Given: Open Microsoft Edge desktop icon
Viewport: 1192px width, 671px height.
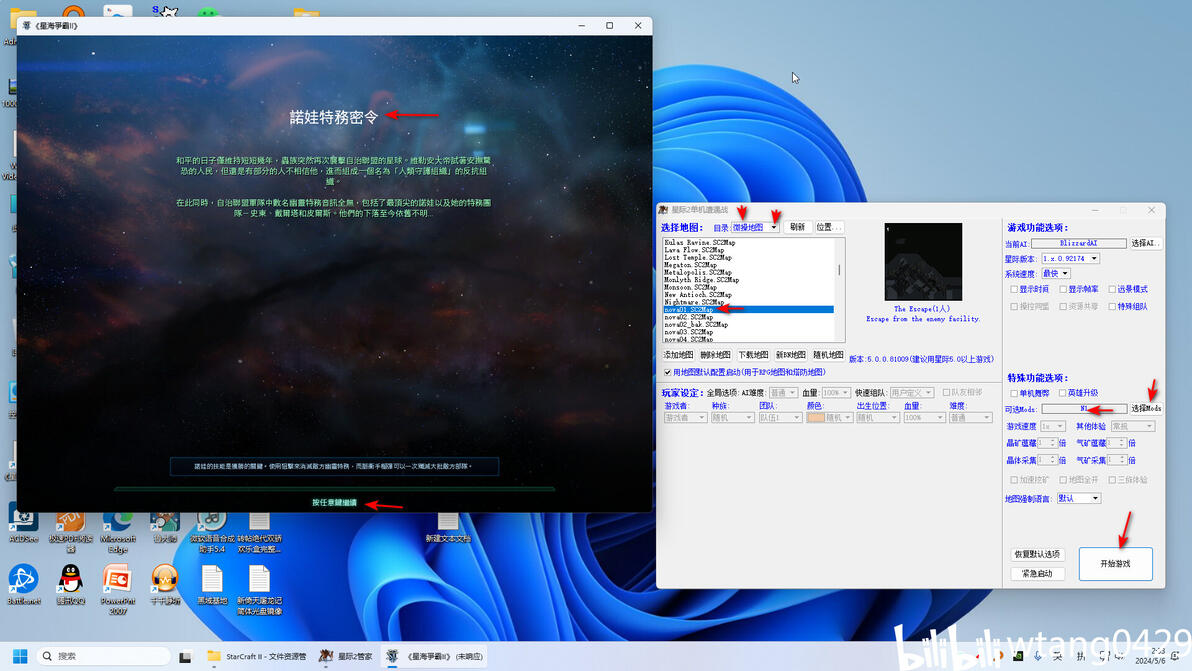Looking at the screenshot, I should tap(118, 528).
